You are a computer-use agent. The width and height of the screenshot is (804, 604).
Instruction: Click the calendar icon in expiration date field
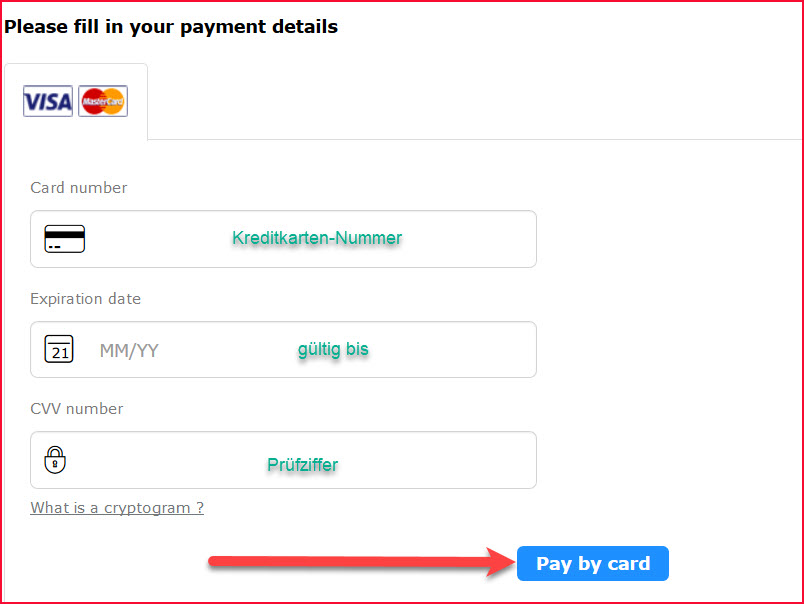(x=60, y=350)
